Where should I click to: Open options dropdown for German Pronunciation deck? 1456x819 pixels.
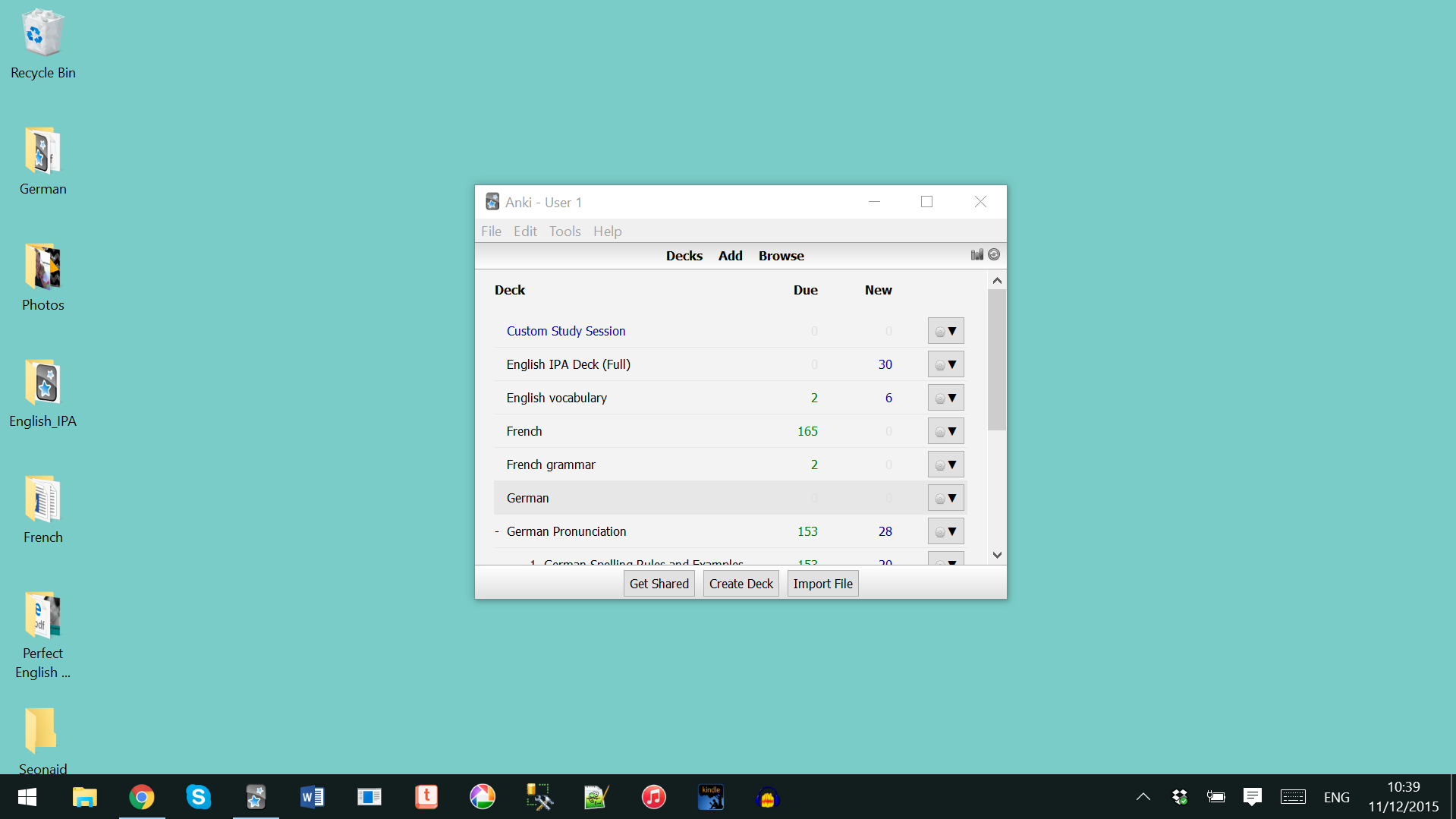(x=945, y=531)
